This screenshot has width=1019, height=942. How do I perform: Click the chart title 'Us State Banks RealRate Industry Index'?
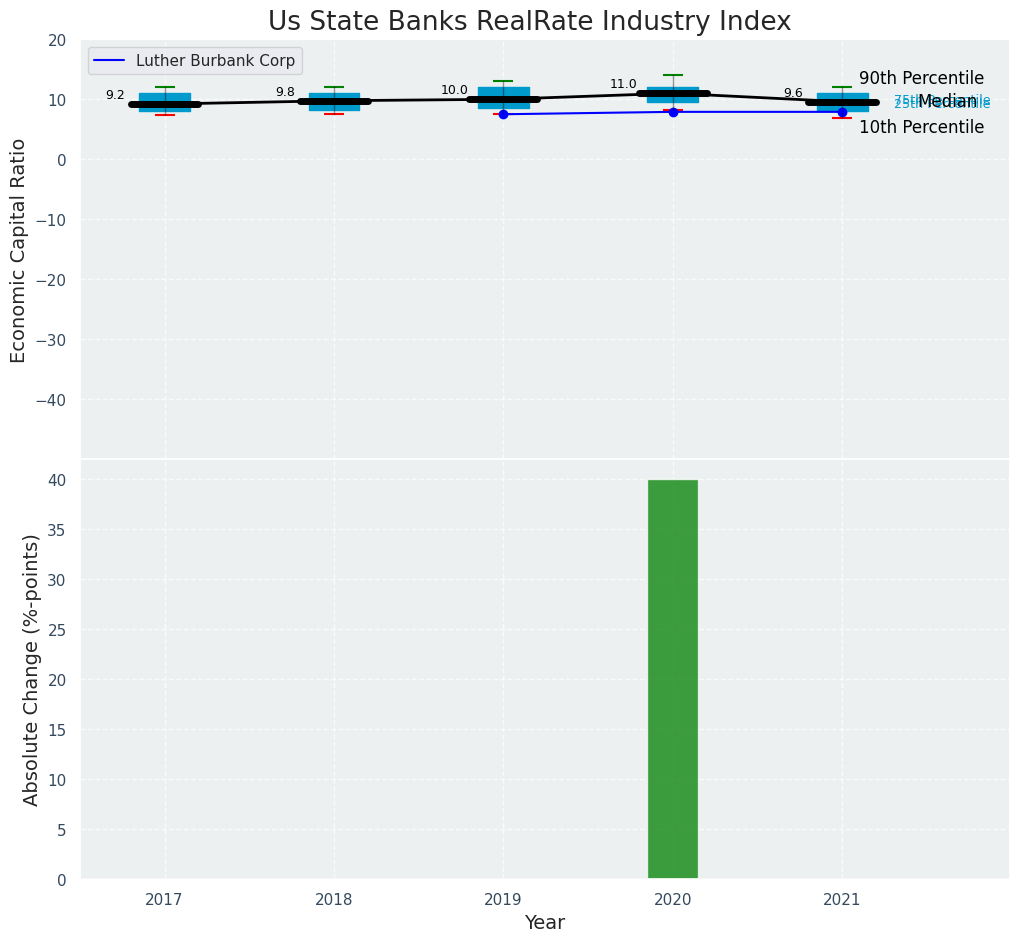[529, 22]
